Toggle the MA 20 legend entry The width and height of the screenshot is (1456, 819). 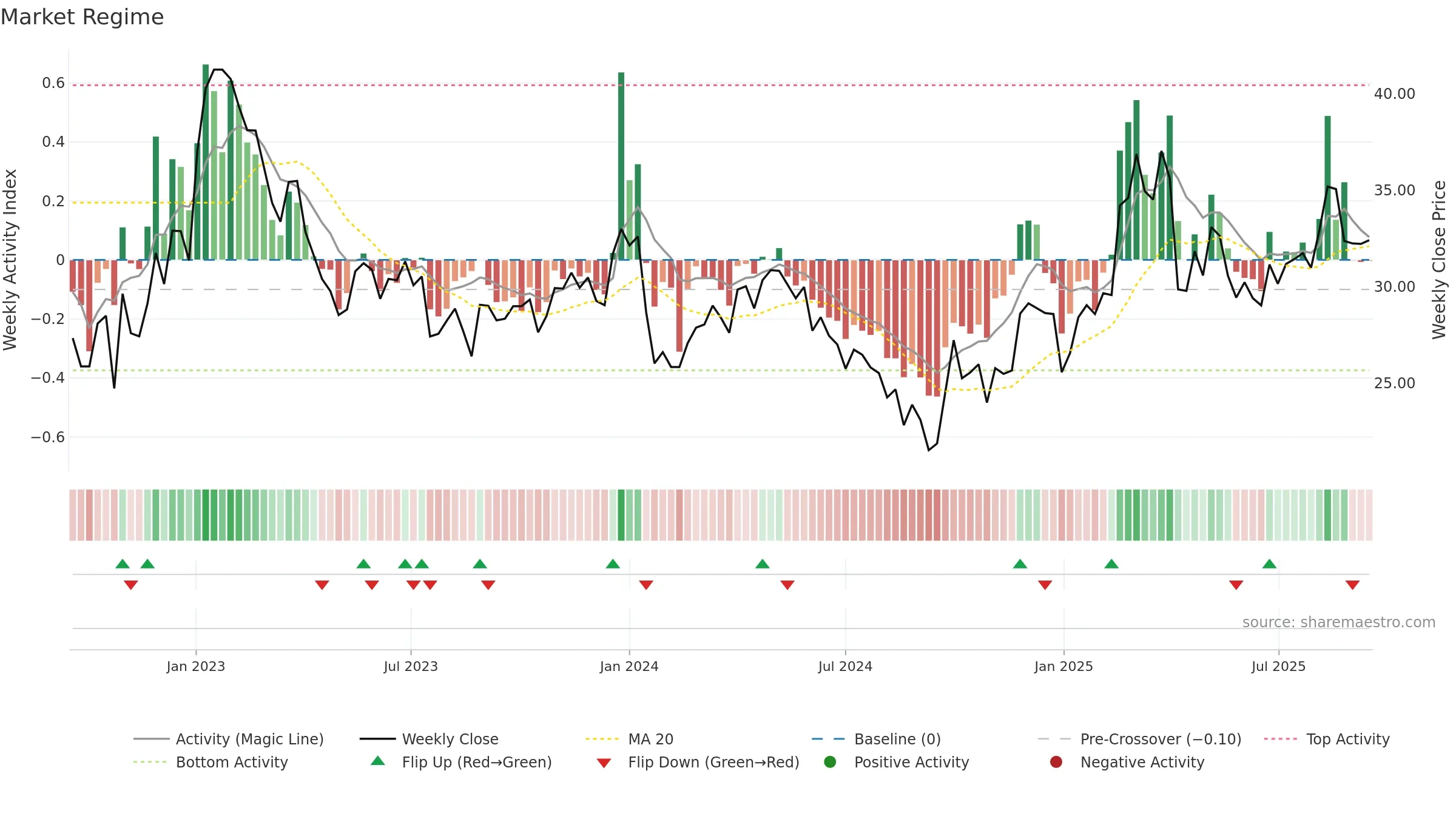[x=629, y=739]
